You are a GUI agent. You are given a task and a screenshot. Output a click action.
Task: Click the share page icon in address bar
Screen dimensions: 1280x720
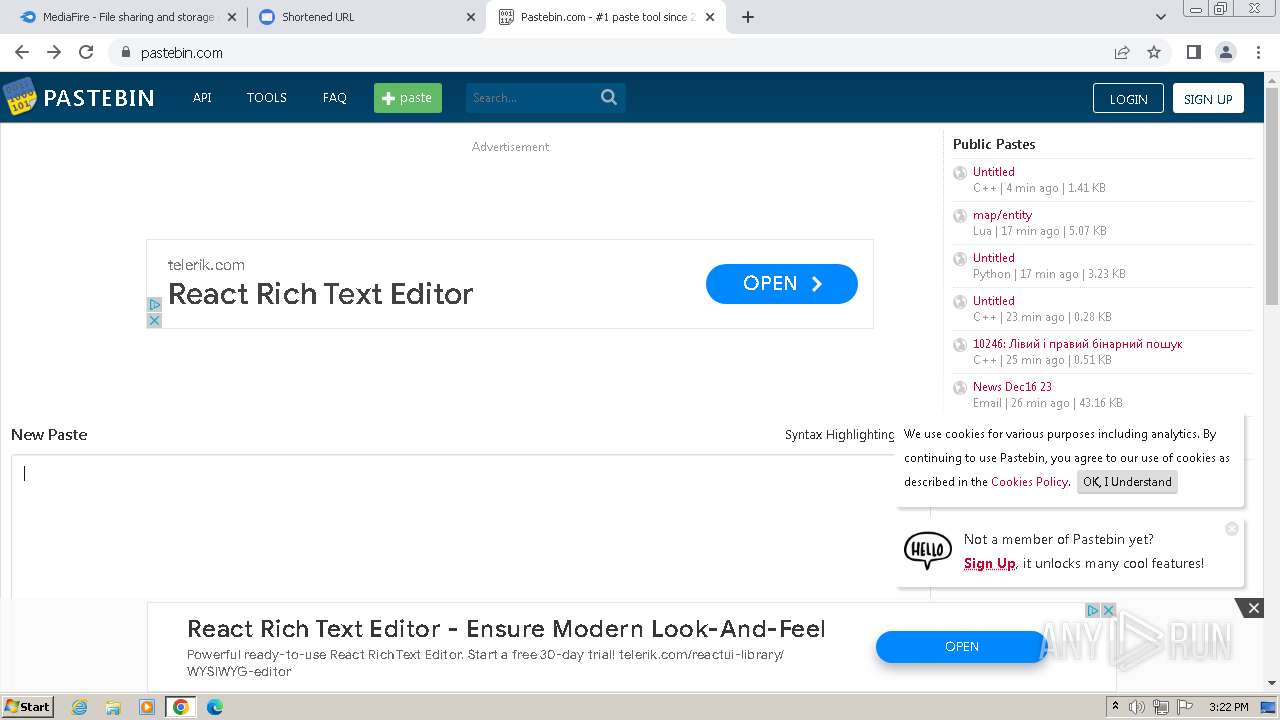click(x=1122, y=52)
